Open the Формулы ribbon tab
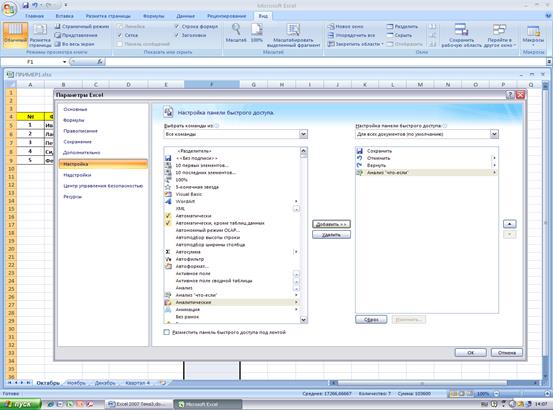Screen dimensions: 553x410 click(x=153, y=16)
